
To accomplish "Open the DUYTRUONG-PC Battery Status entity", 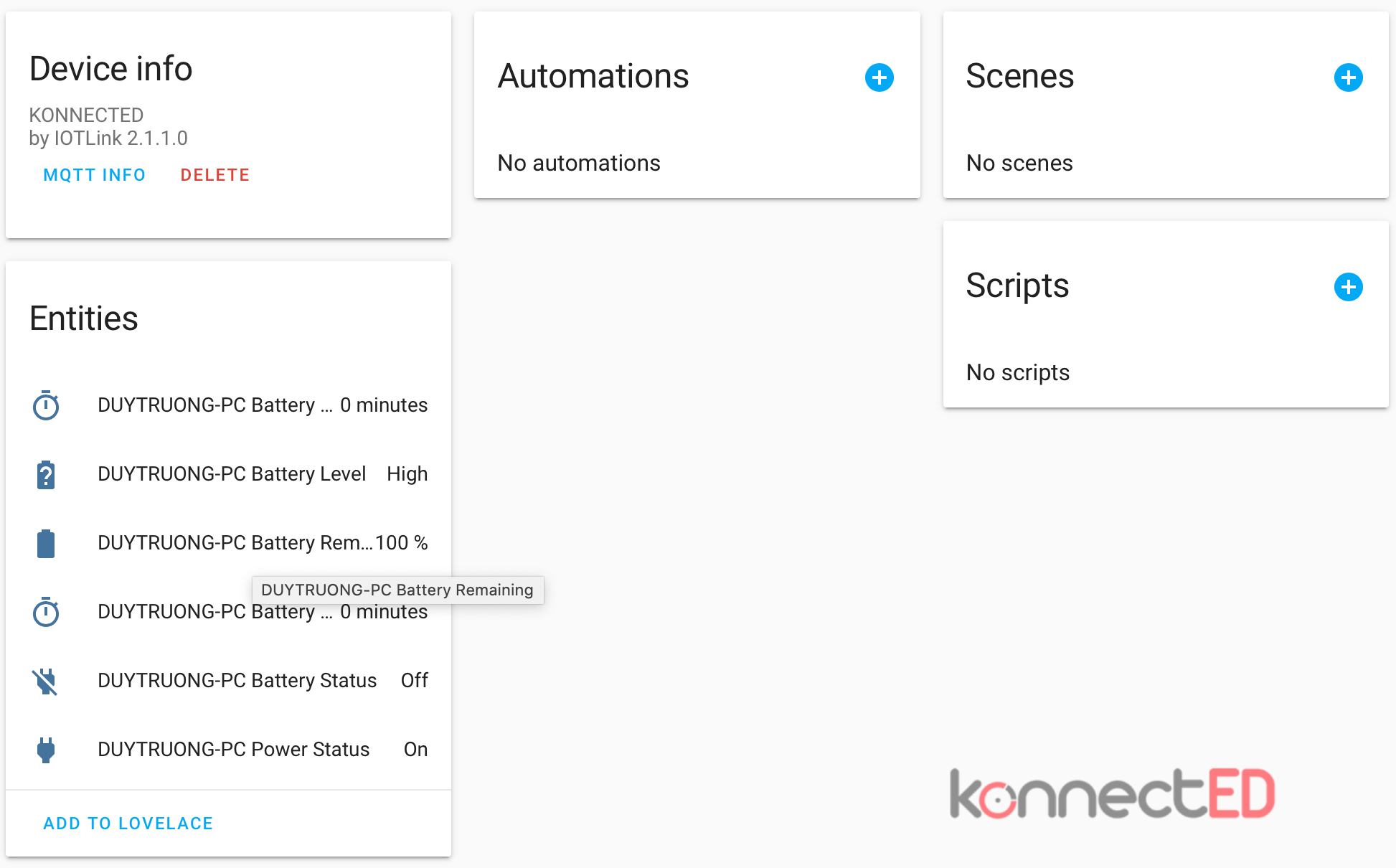I will [x=237, y=681].
